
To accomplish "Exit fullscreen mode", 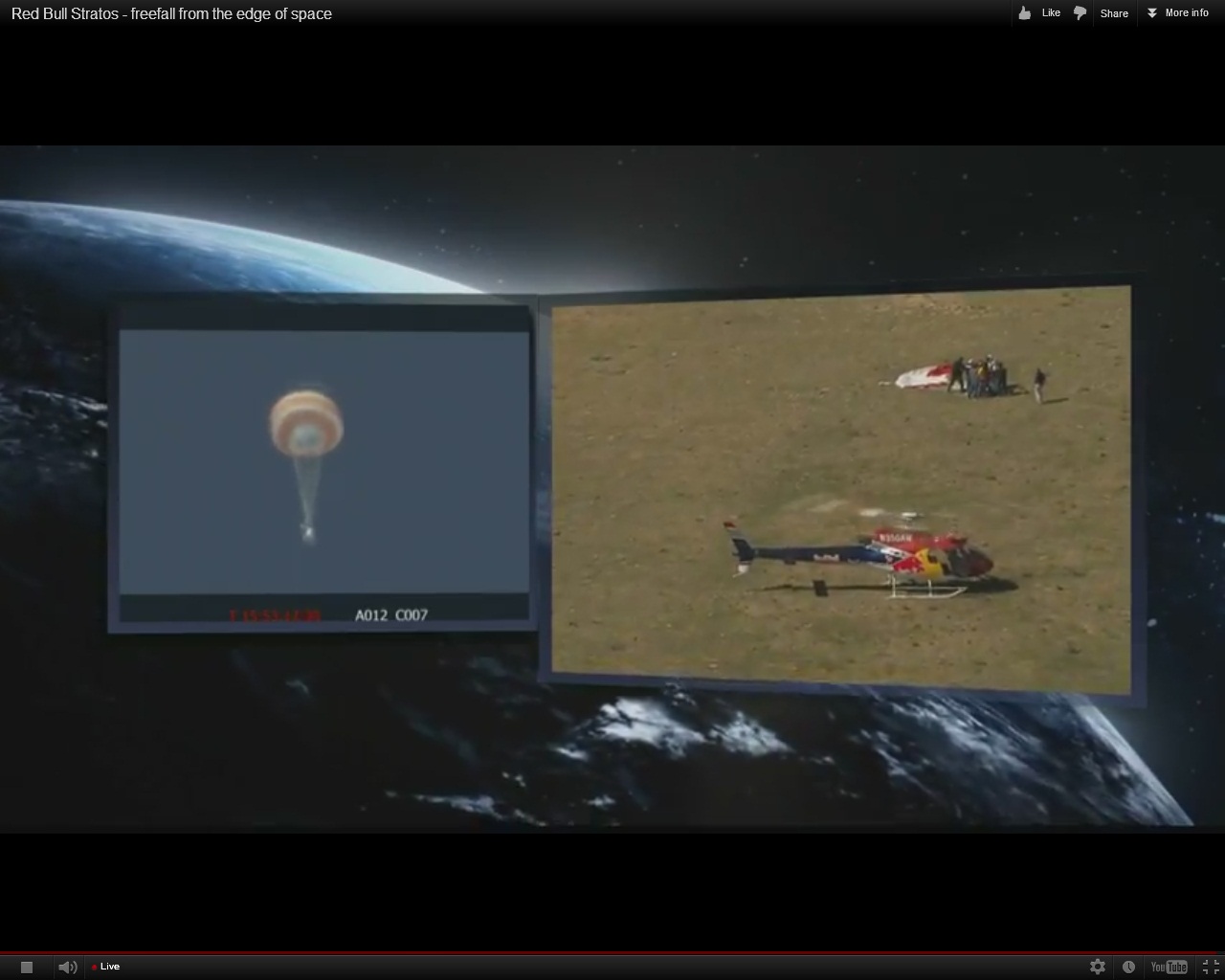I will (1210, 967).
